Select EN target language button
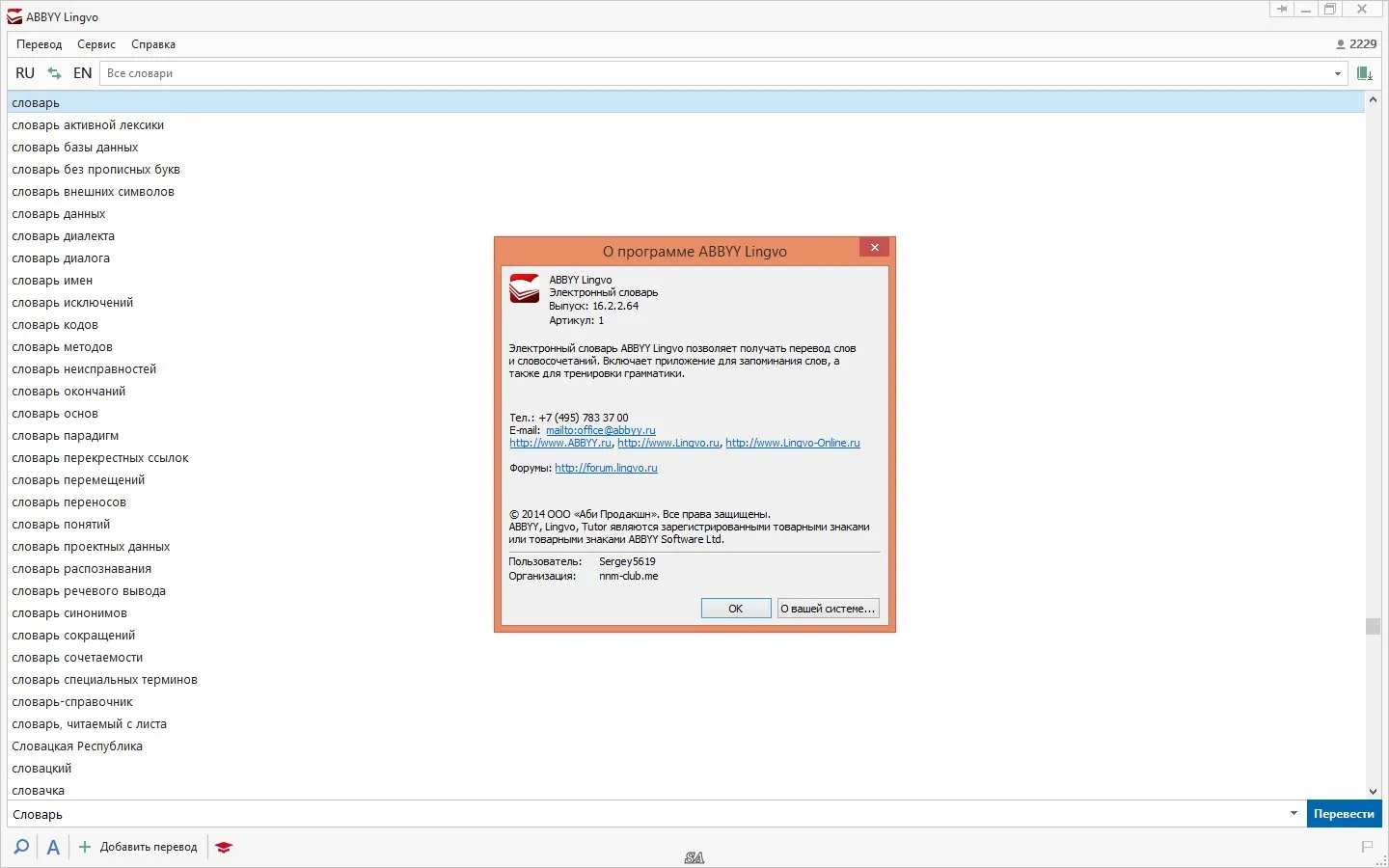This screenshot has width=1389, height=868. (83, 73)
